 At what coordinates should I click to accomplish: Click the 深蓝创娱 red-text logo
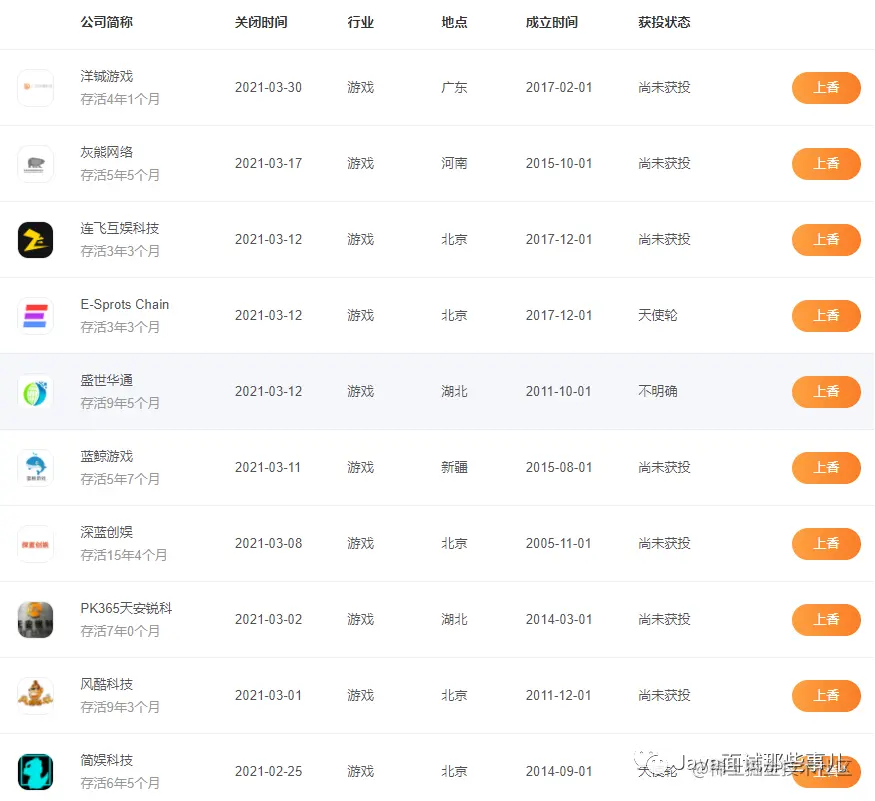(36, 543)
